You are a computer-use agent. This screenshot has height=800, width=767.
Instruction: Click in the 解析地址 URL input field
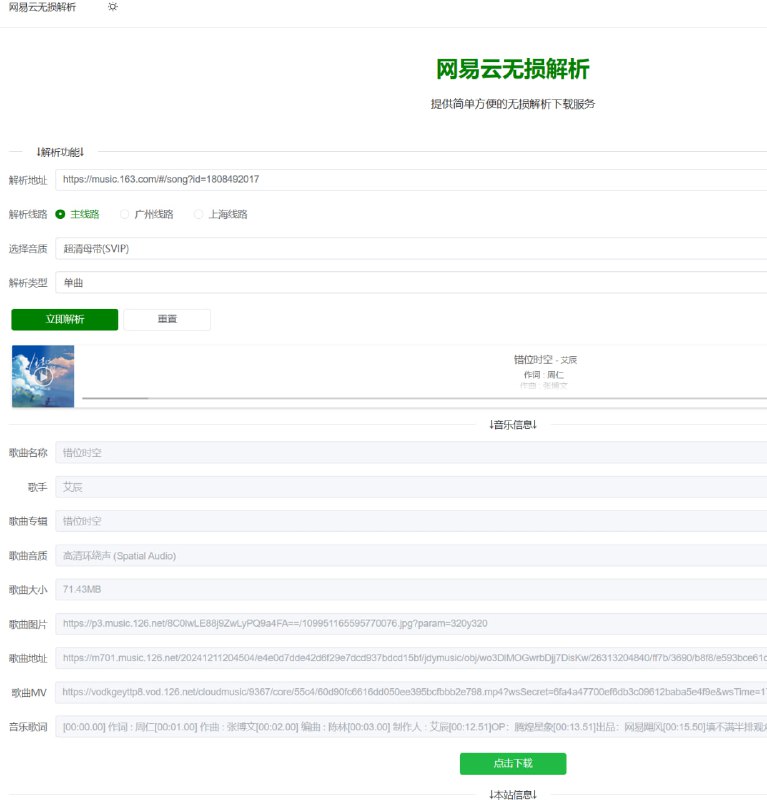coord(411,180)
